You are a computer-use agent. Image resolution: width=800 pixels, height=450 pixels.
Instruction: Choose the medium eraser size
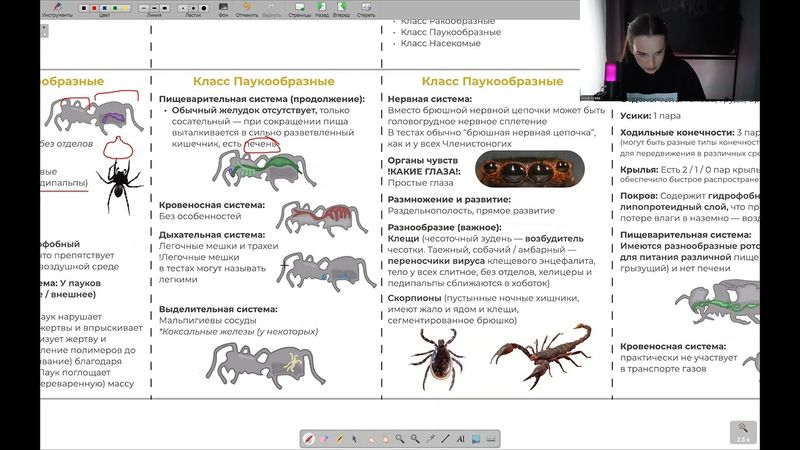click(193, 8)
